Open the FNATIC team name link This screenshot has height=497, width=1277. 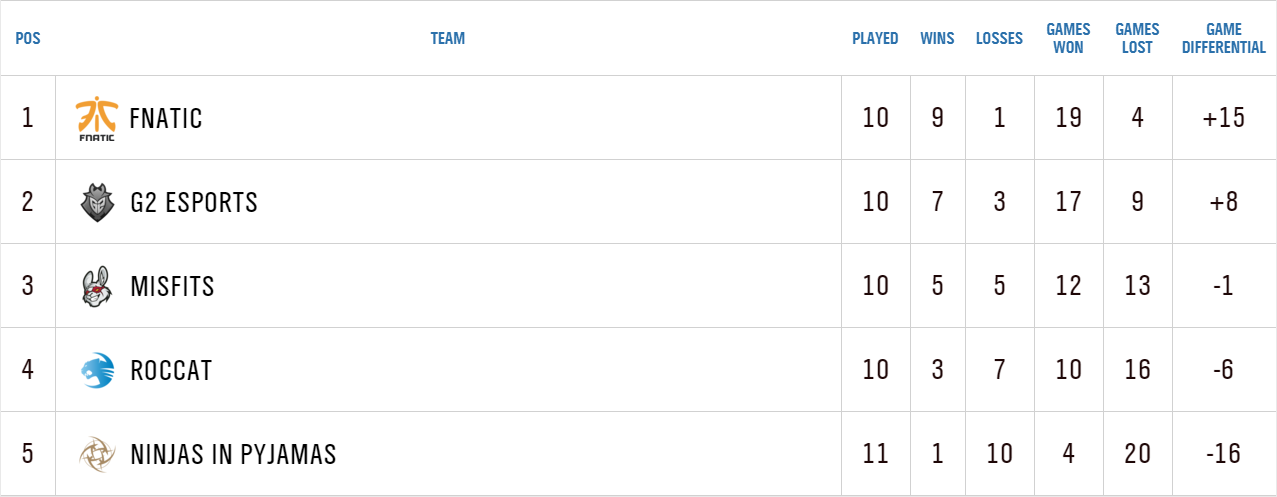pyautogui.click(x=166, y=118)
